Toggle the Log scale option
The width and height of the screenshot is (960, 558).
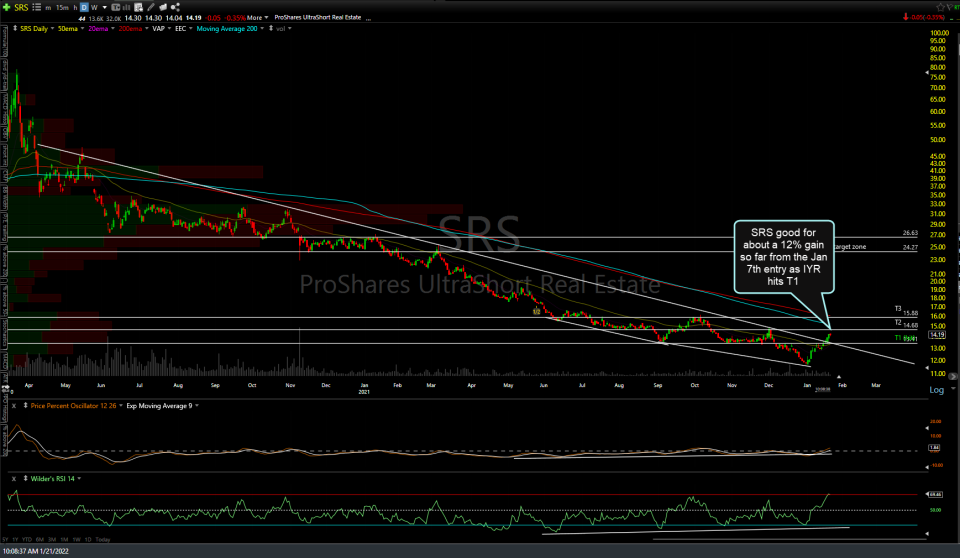click(x=937, y=389)
